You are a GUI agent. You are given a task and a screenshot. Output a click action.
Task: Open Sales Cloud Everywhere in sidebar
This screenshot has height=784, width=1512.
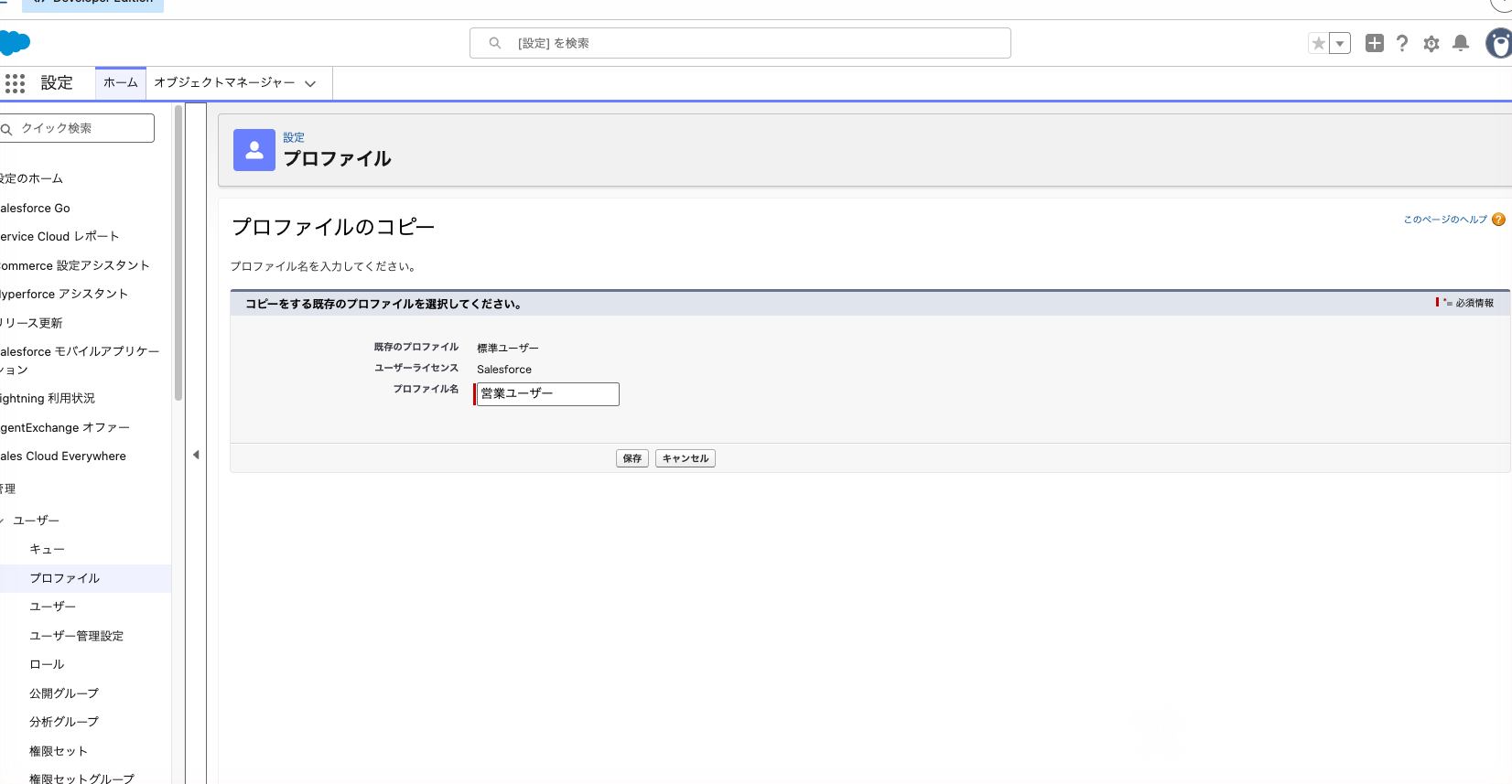click(x=63, y=456)
